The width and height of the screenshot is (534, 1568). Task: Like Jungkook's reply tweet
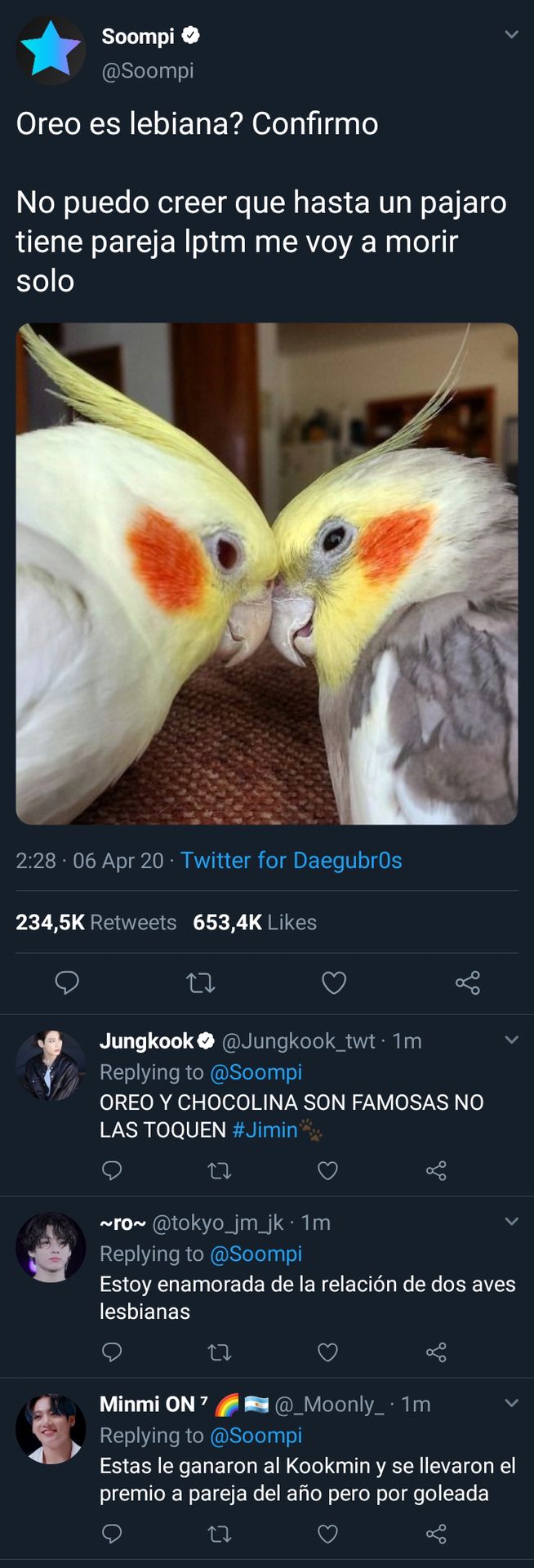coord(327,1171)
